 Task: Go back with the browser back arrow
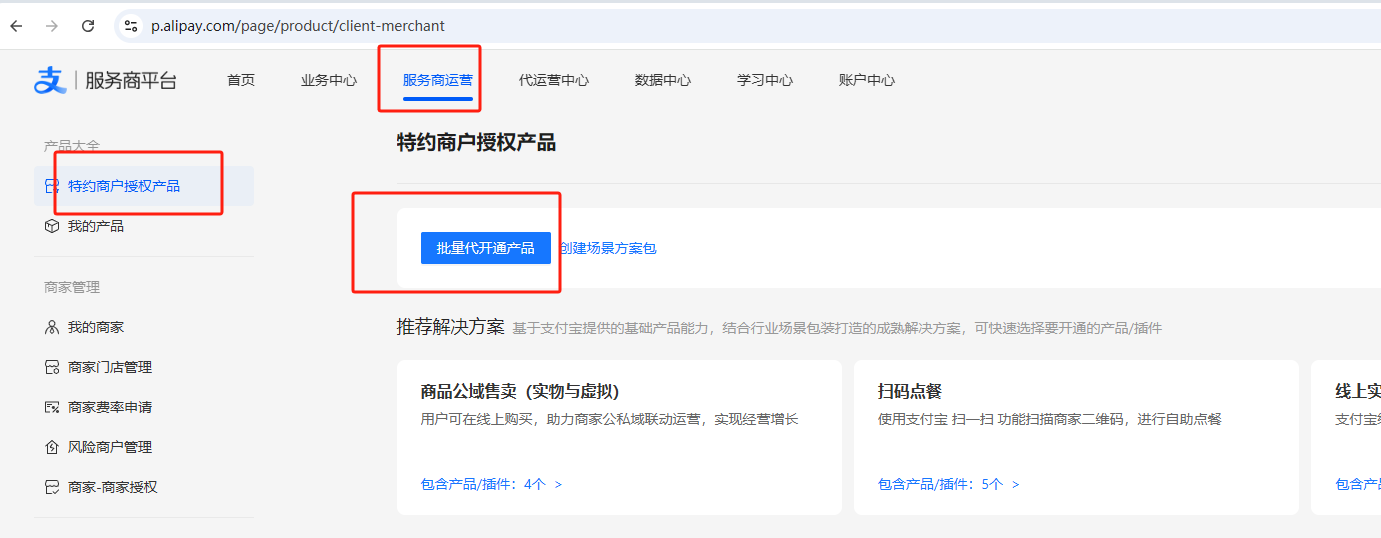pyautogui.click(x=16, y=26)
